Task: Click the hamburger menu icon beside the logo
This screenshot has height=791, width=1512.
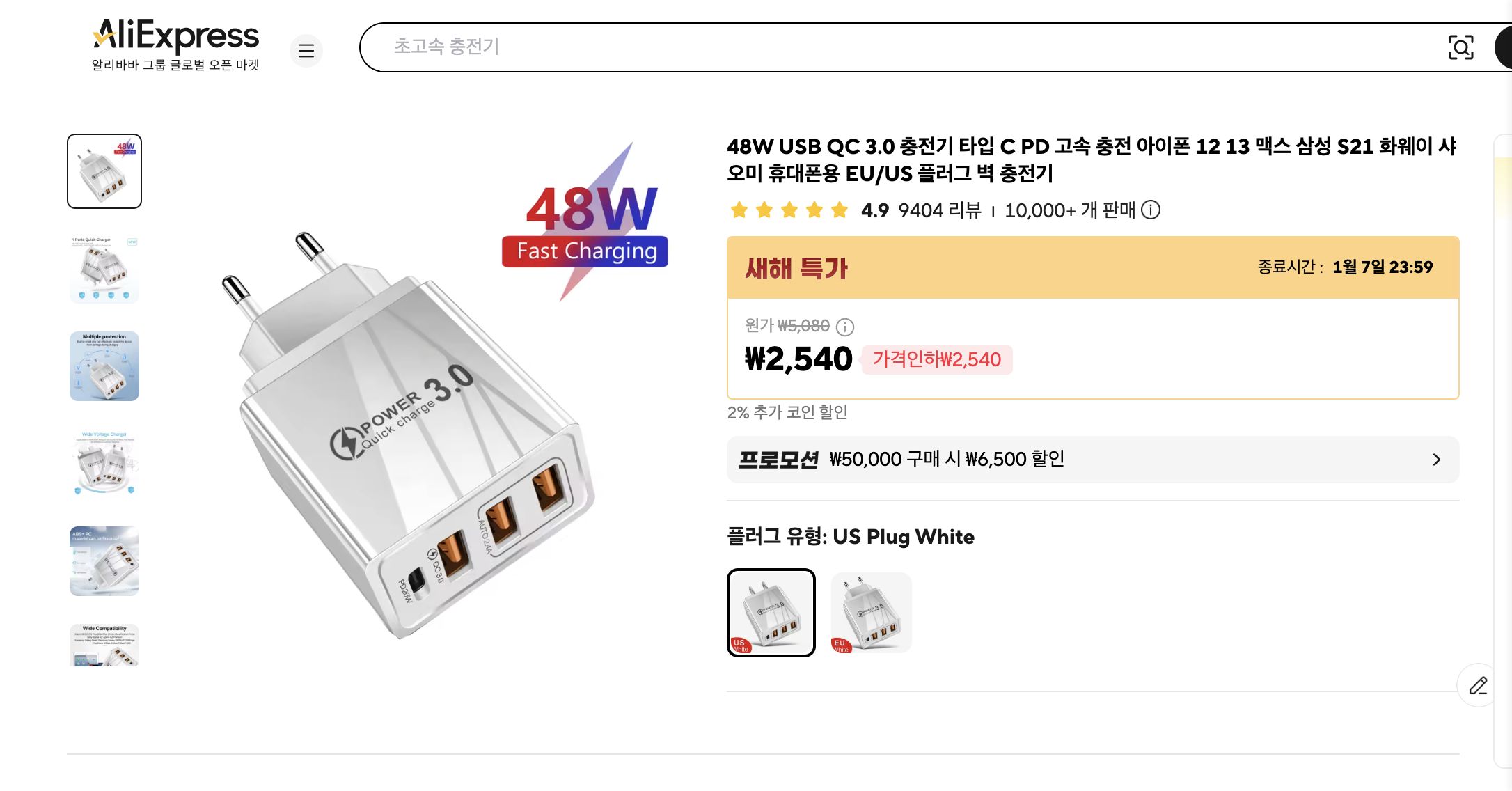Action: coord(306,51)
